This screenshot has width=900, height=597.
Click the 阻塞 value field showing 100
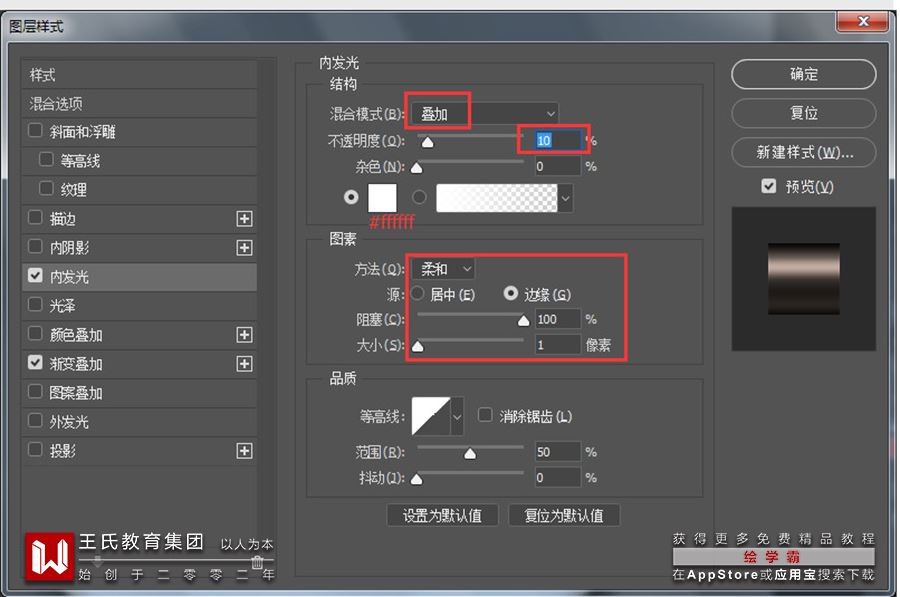[x=557, y=319]
